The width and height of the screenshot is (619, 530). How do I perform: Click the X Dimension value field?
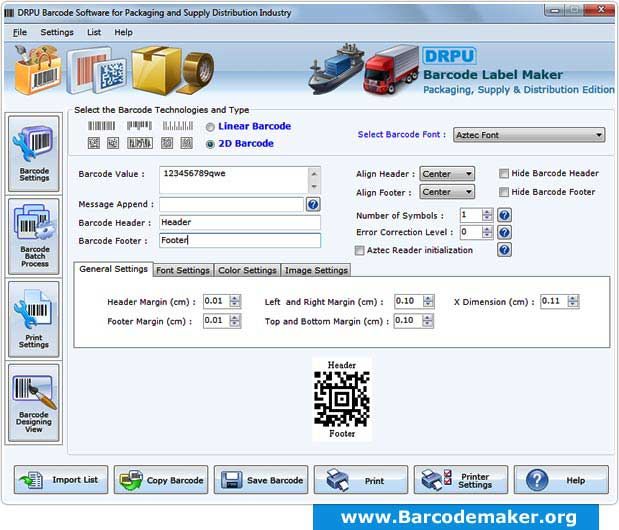pos(554,302)
